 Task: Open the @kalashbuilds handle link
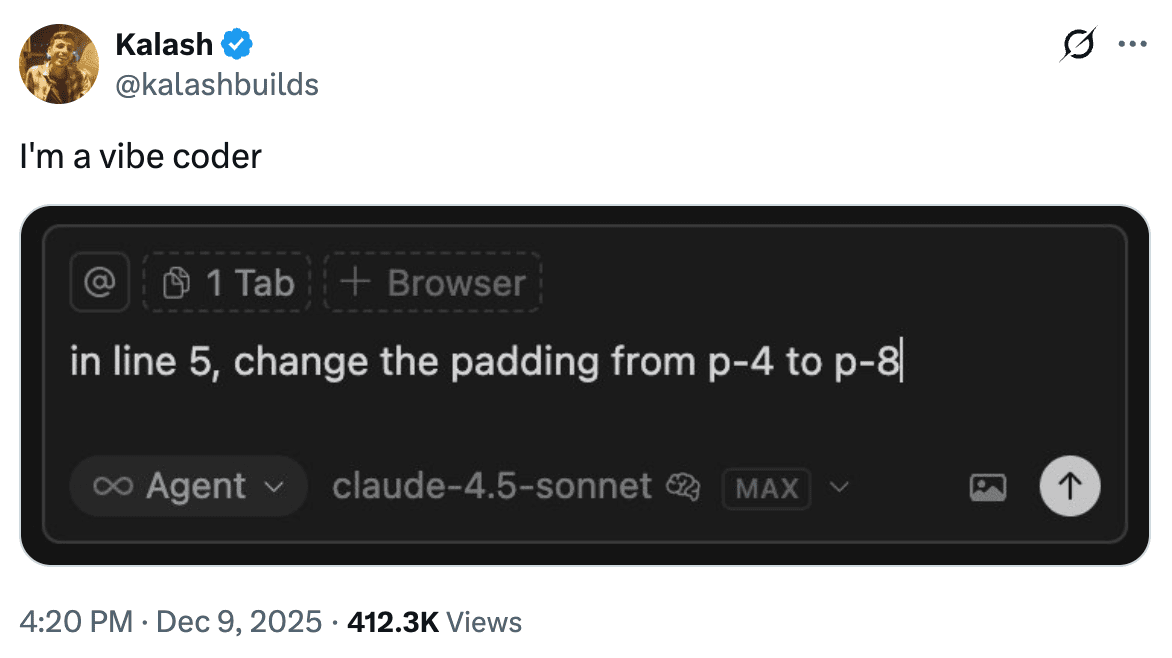(217, 85)
